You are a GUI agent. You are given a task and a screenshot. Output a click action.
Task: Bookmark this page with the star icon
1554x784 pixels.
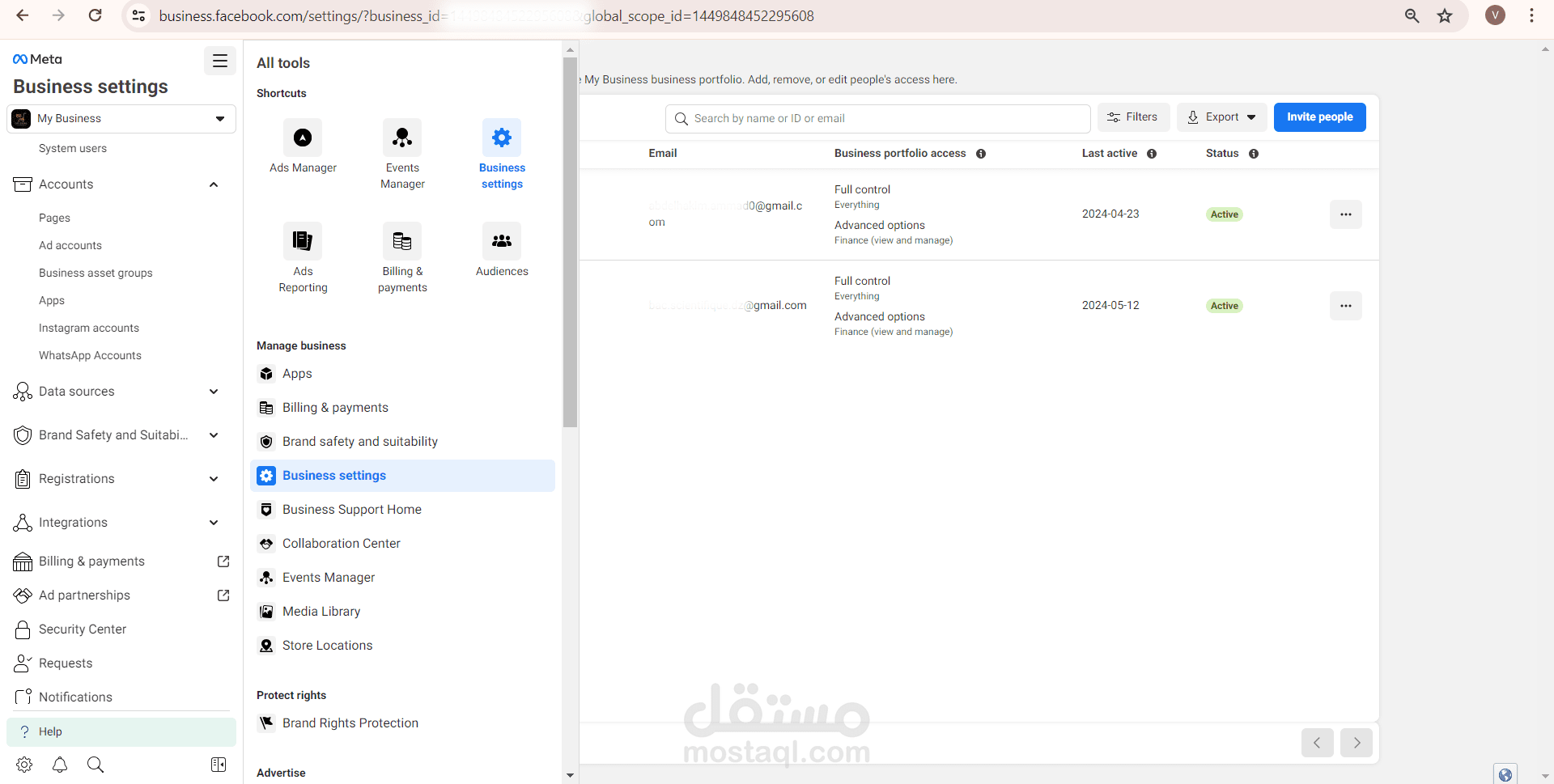(1445, 16)
